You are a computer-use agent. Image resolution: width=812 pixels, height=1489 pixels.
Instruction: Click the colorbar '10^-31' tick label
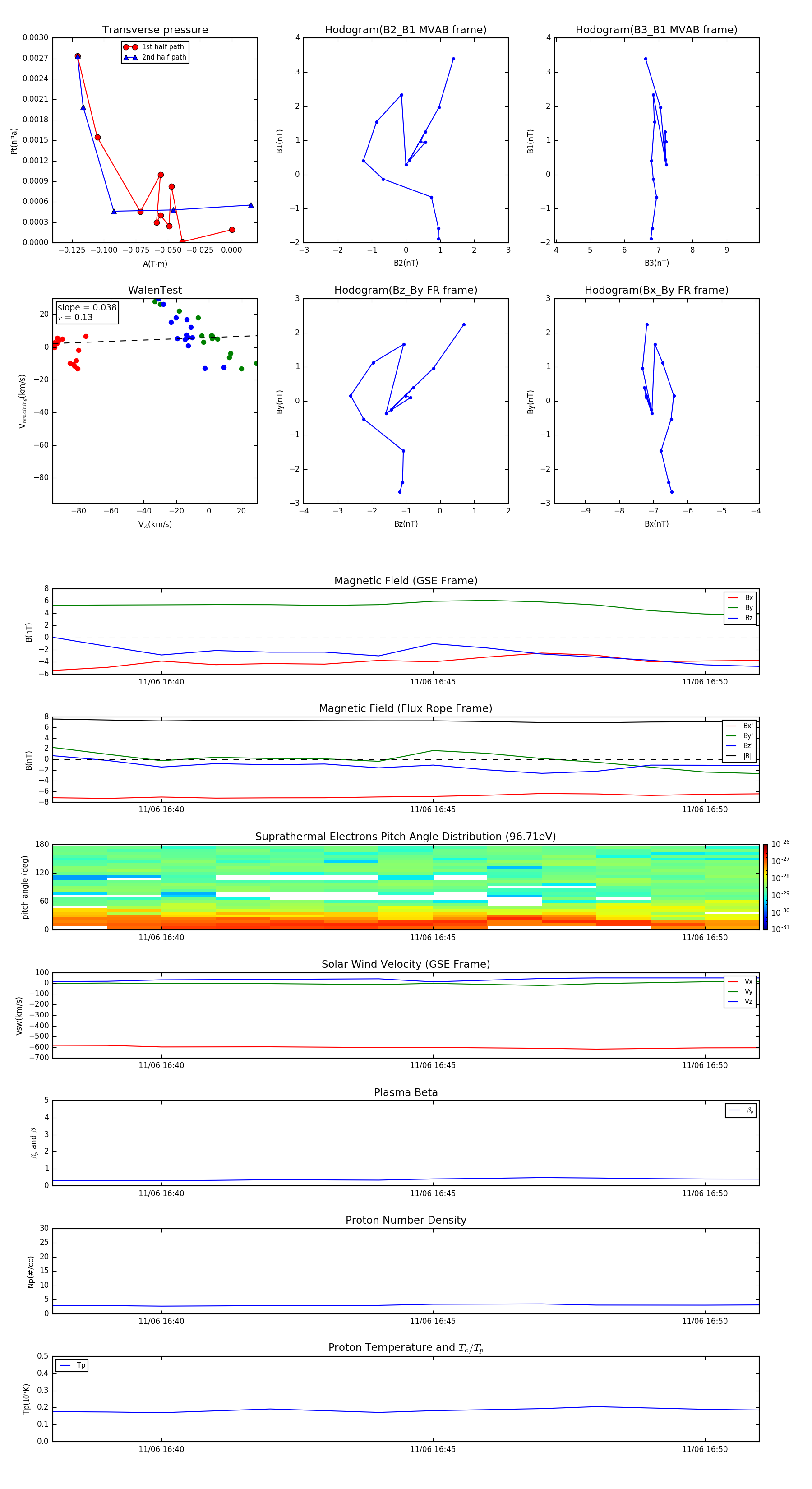(x=780, y=929)
